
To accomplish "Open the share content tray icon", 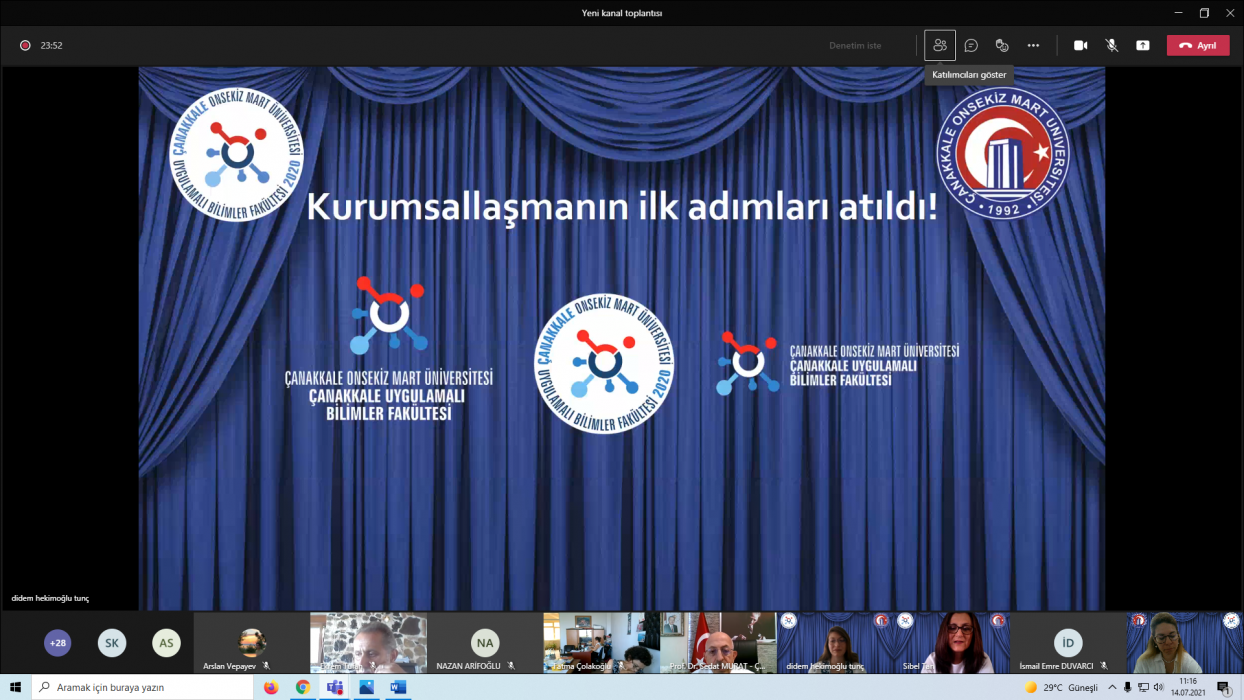I will click(x=1142, y=45).
